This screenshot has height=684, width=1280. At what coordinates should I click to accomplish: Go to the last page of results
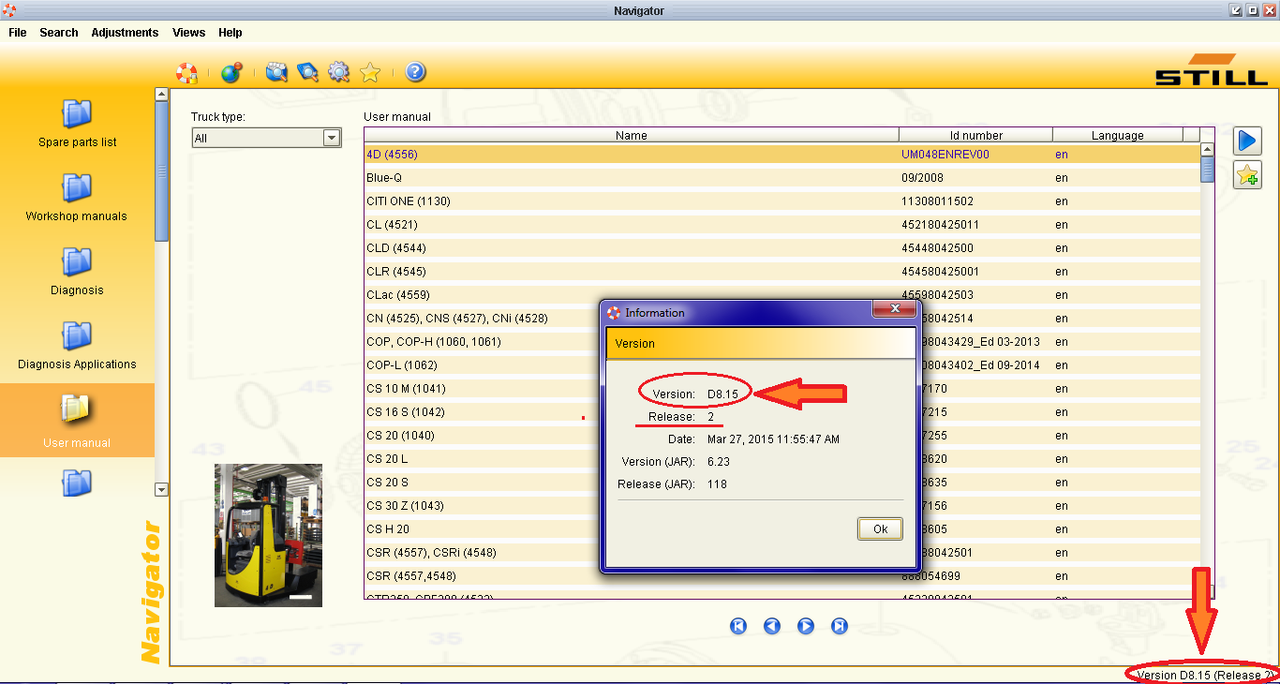tap(840, 626)
